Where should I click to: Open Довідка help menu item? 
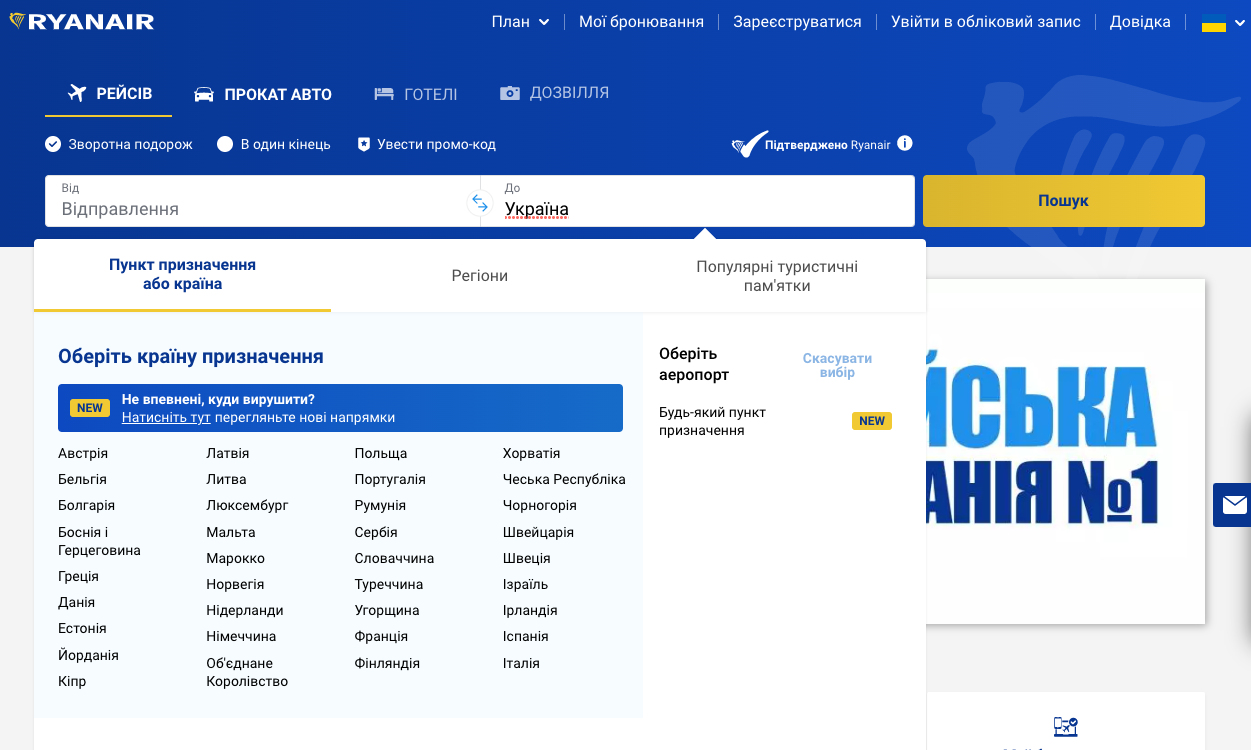[x=1140, y=21]
